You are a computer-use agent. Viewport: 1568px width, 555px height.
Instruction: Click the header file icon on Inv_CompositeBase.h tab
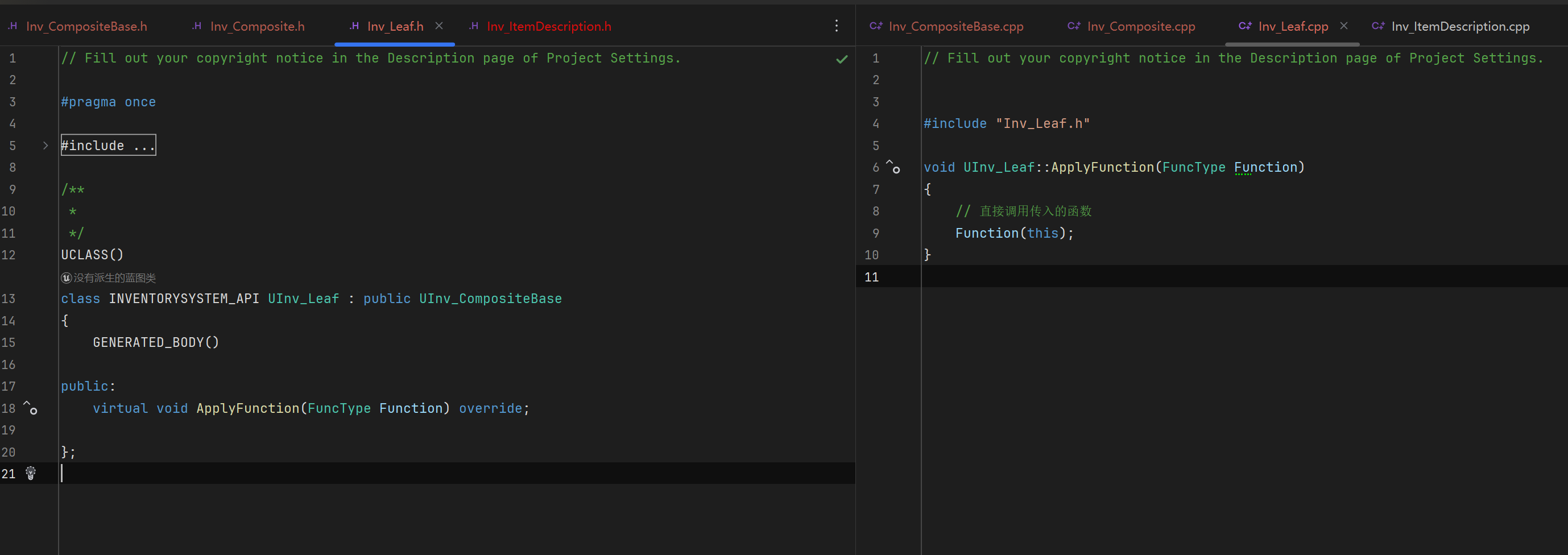12,26
